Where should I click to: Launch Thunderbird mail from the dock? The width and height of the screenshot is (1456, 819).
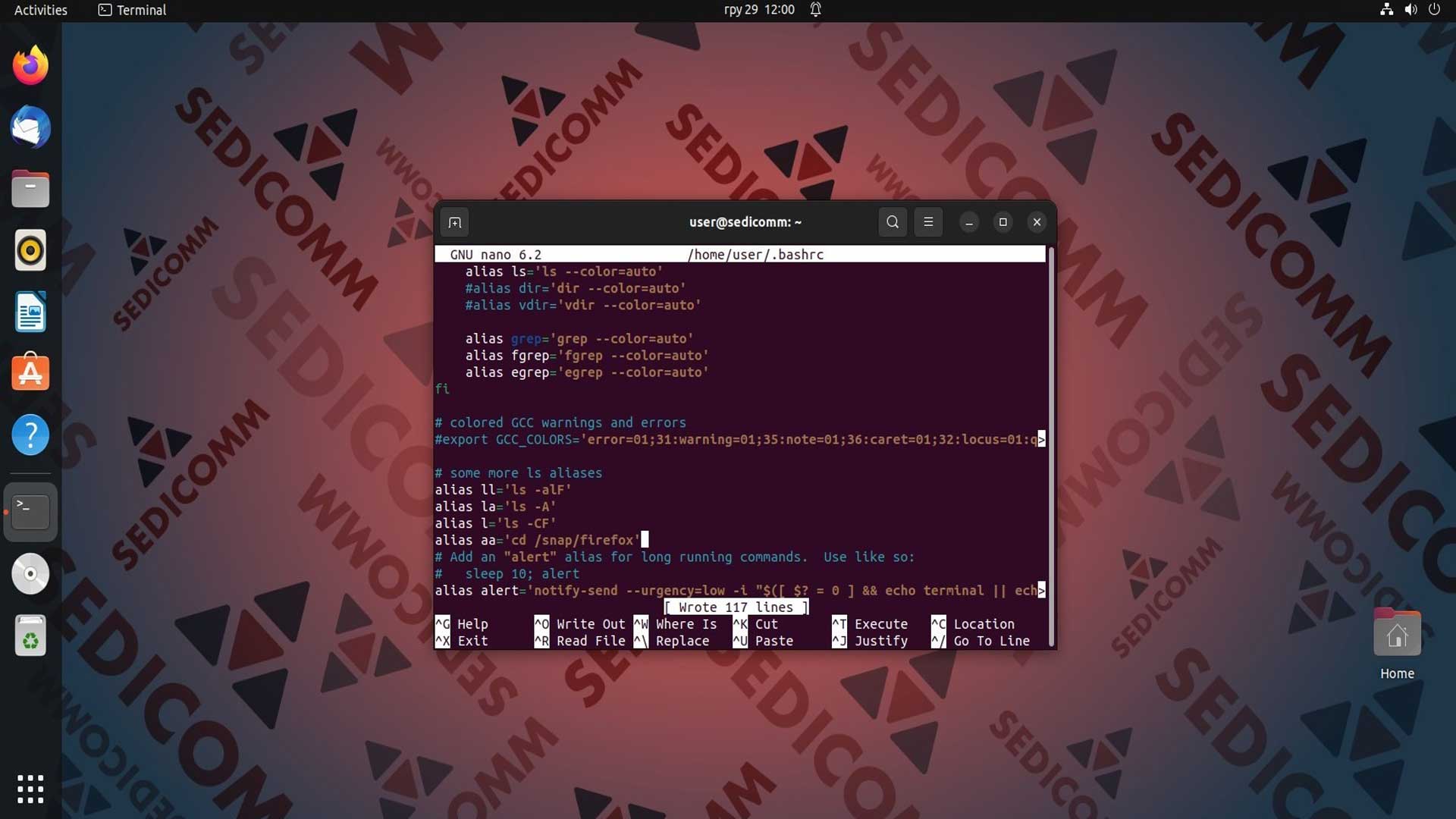click(30, 127)
